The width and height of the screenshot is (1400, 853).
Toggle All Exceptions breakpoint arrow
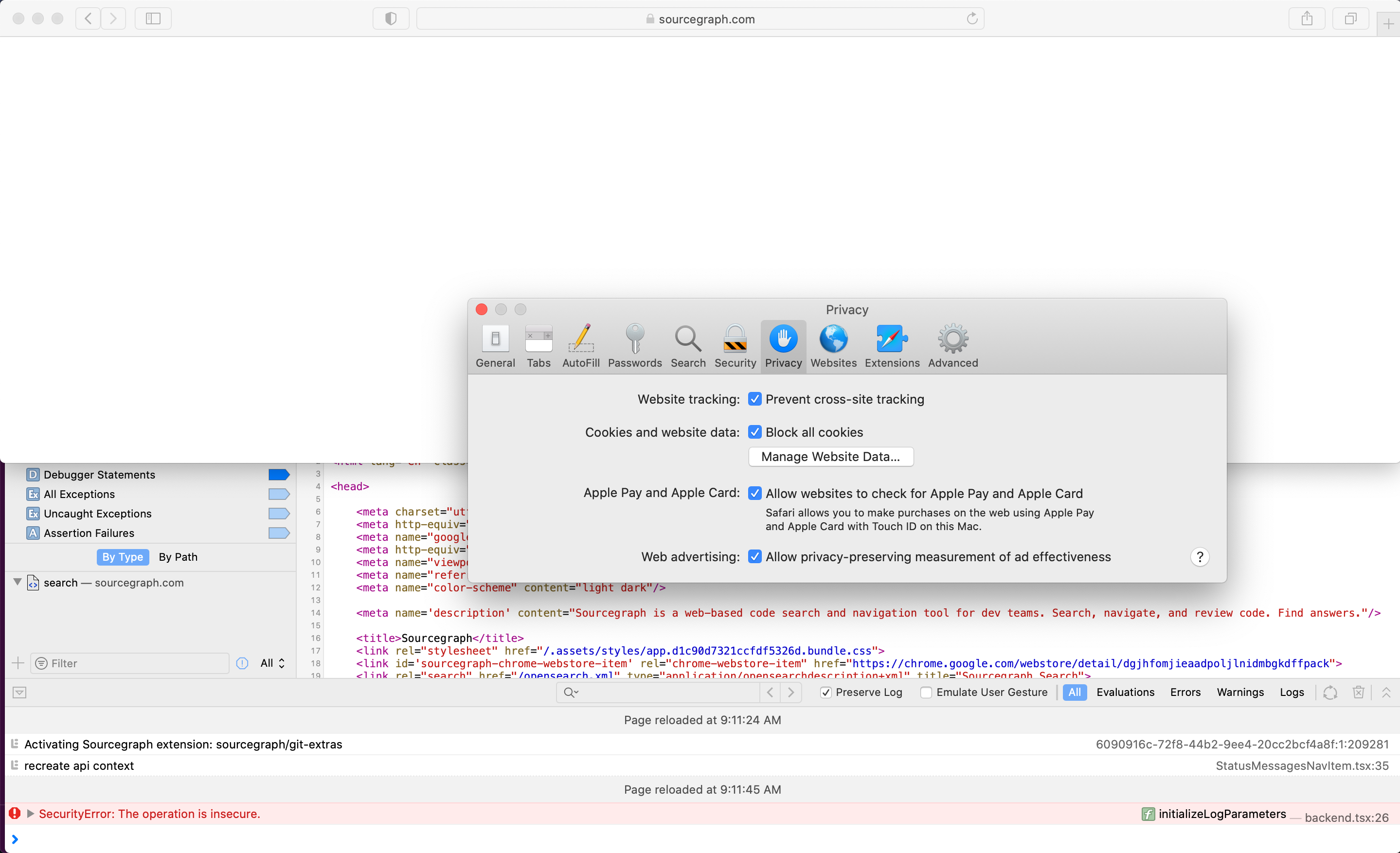[279, 494]
